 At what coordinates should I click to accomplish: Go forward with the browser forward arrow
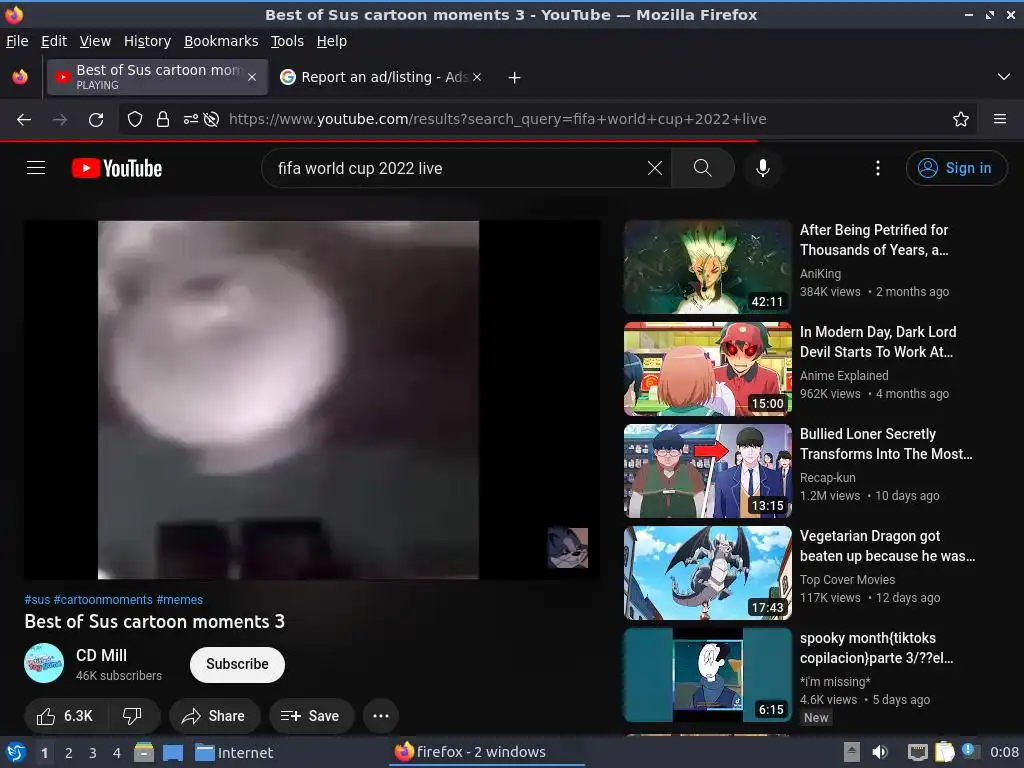pyautogui.click(x=60, y=119)
